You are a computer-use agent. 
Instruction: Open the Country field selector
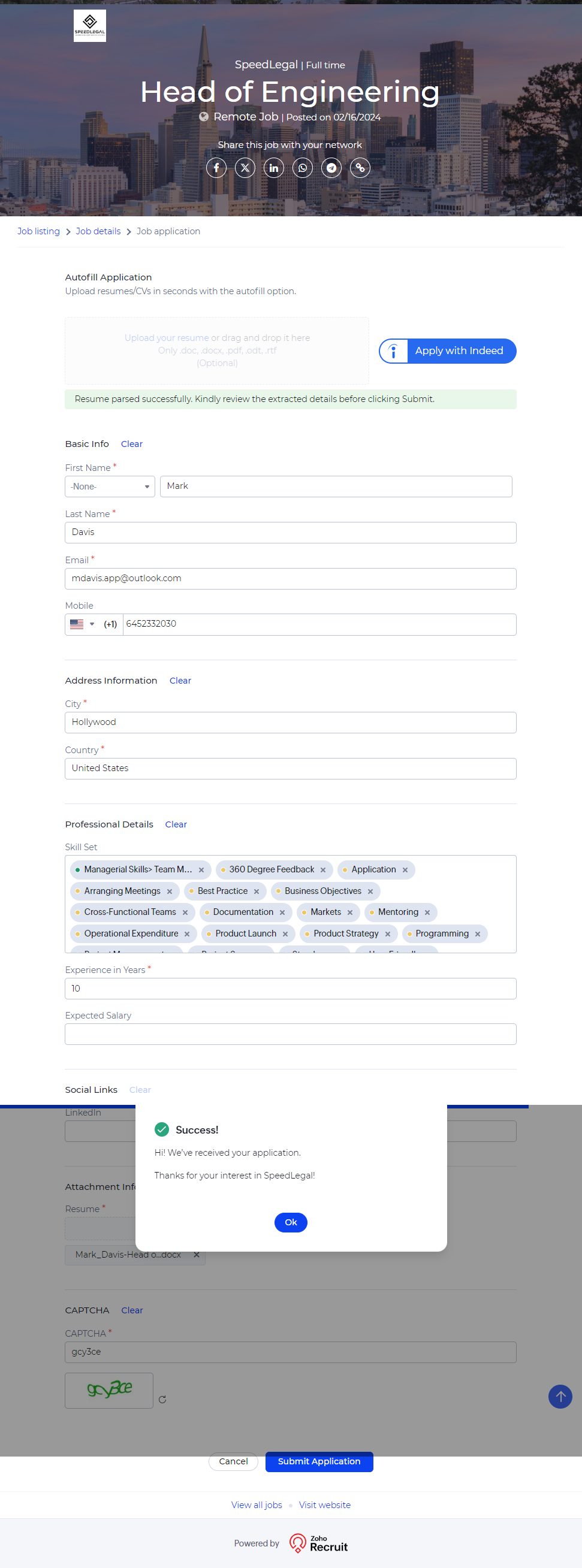[x=290, y=768]
